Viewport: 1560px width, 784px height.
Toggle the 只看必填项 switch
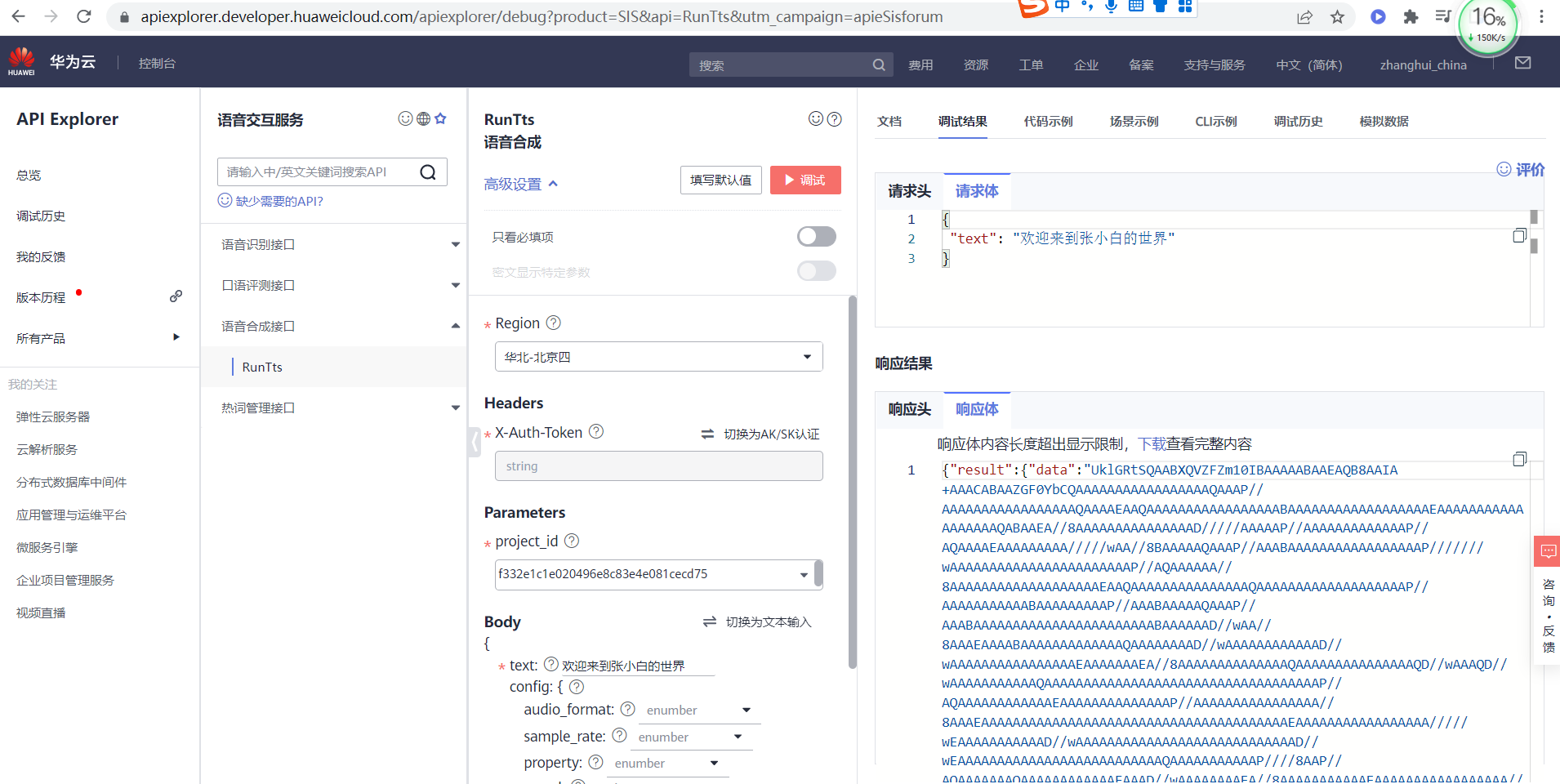coord(817,237)
